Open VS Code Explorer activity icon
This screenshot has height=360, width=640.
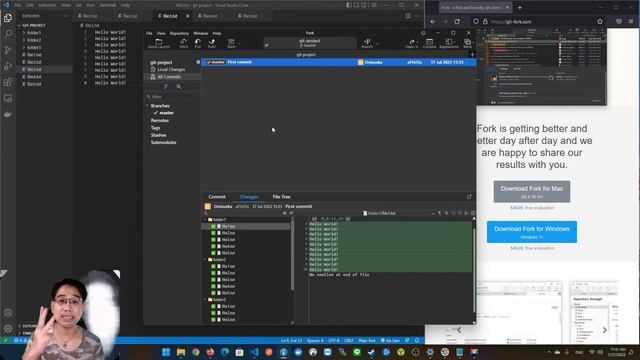(8, 18)
